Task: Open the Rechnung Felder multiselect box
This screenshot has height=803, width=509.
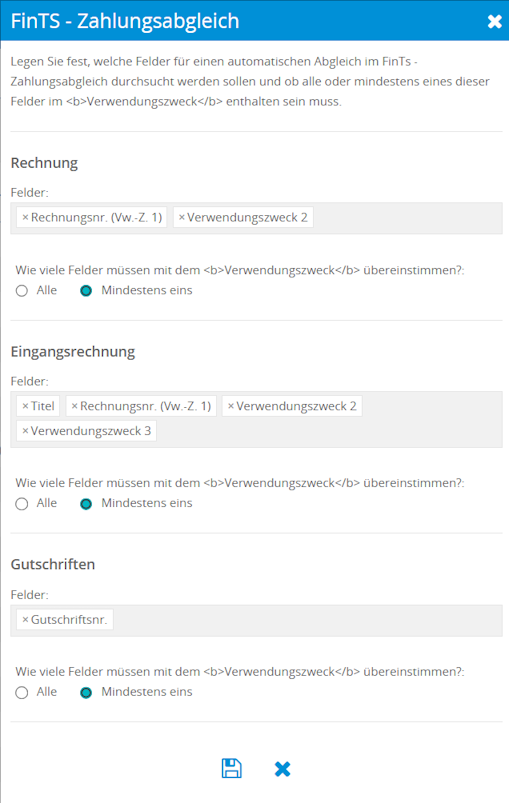Action: tap(257, 218)
